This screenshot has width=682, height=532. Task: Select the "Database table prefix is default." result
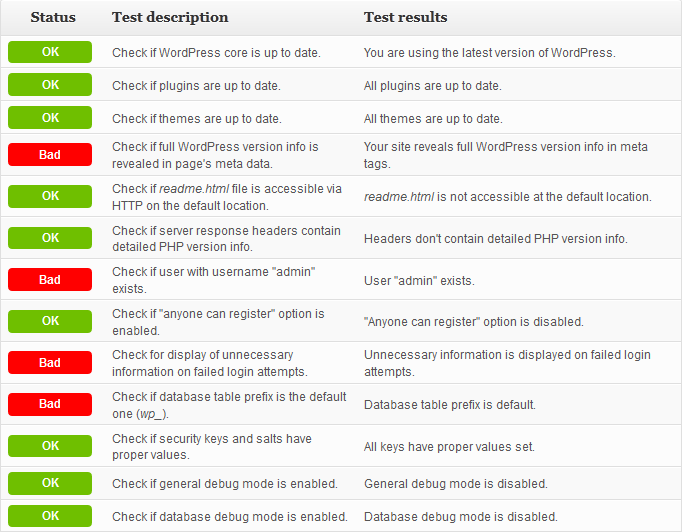(450, 405)
